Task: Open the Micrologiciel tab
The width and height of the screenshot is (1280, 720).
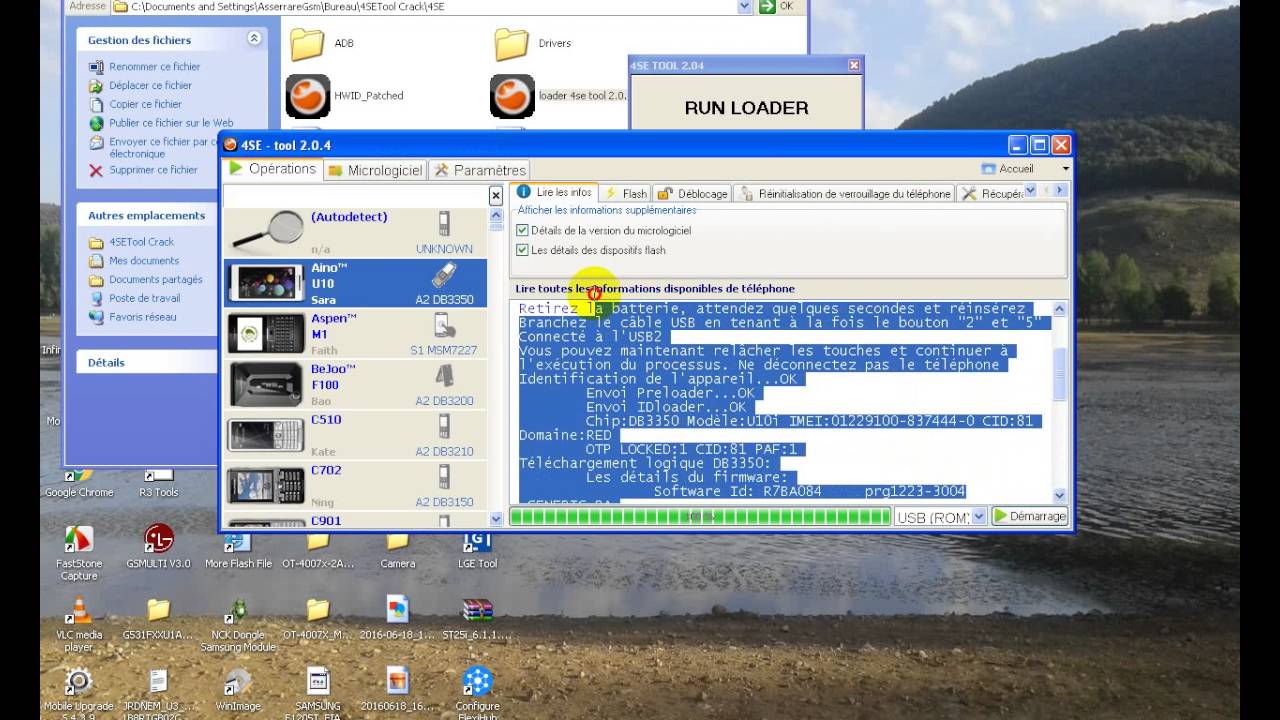Action: coord(375,170)
